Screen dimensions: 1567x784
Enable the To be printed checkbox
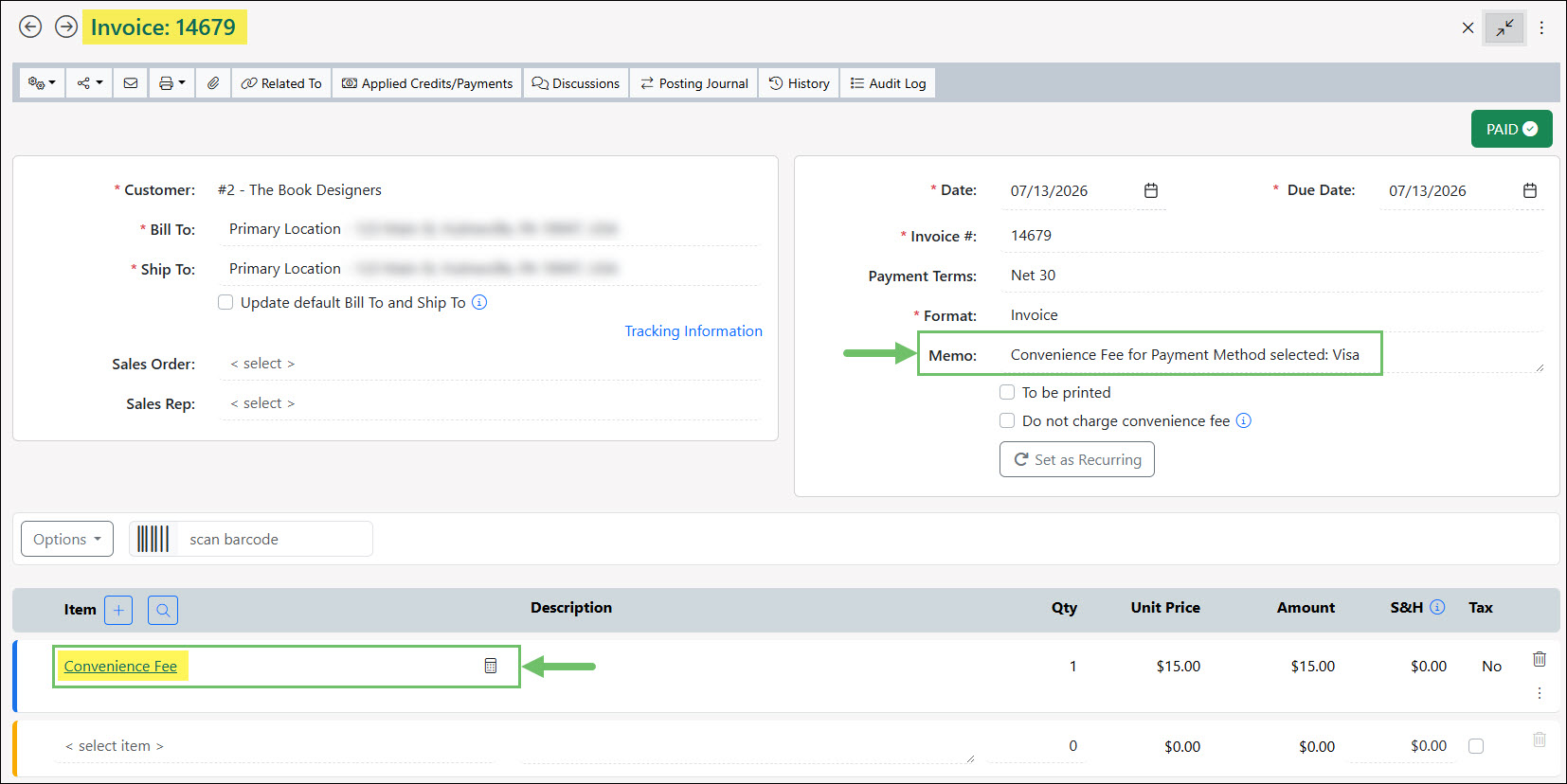click(x=1007, y=392)
